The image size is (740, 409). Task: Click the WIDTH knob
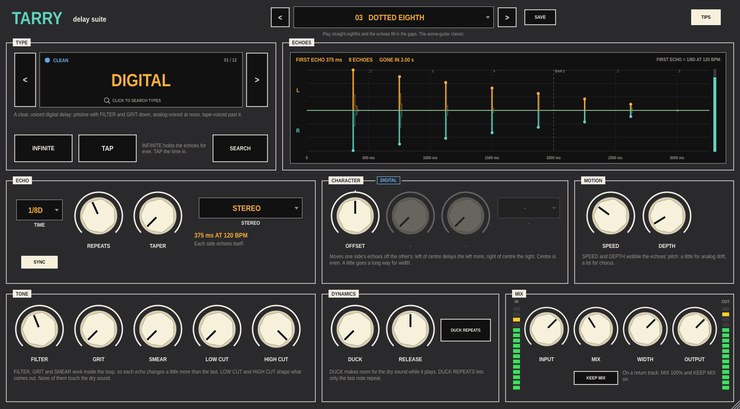tap(645, 329)
